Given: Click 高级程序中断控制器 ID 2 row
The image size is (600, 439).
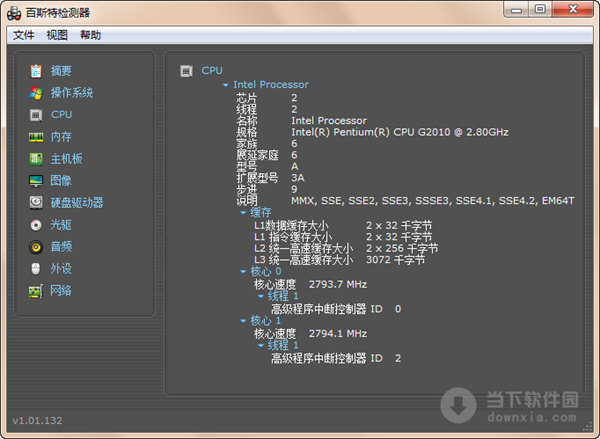Looking at the screenshot, I should click(336, 358).
